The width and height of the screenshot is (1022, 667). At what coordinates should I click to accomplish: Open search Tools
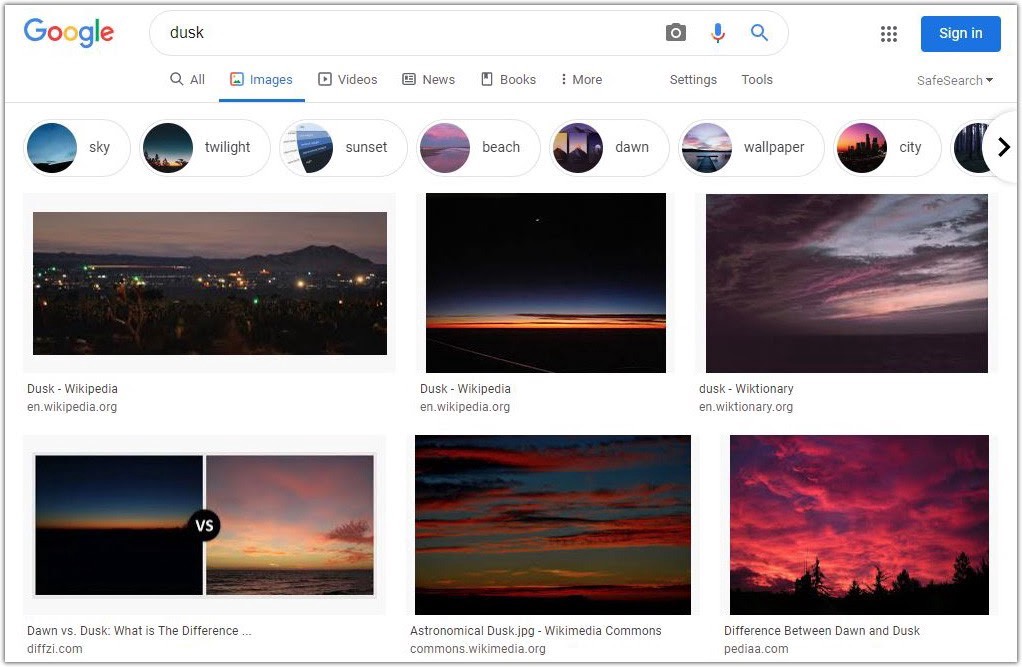tap(757, 80)
